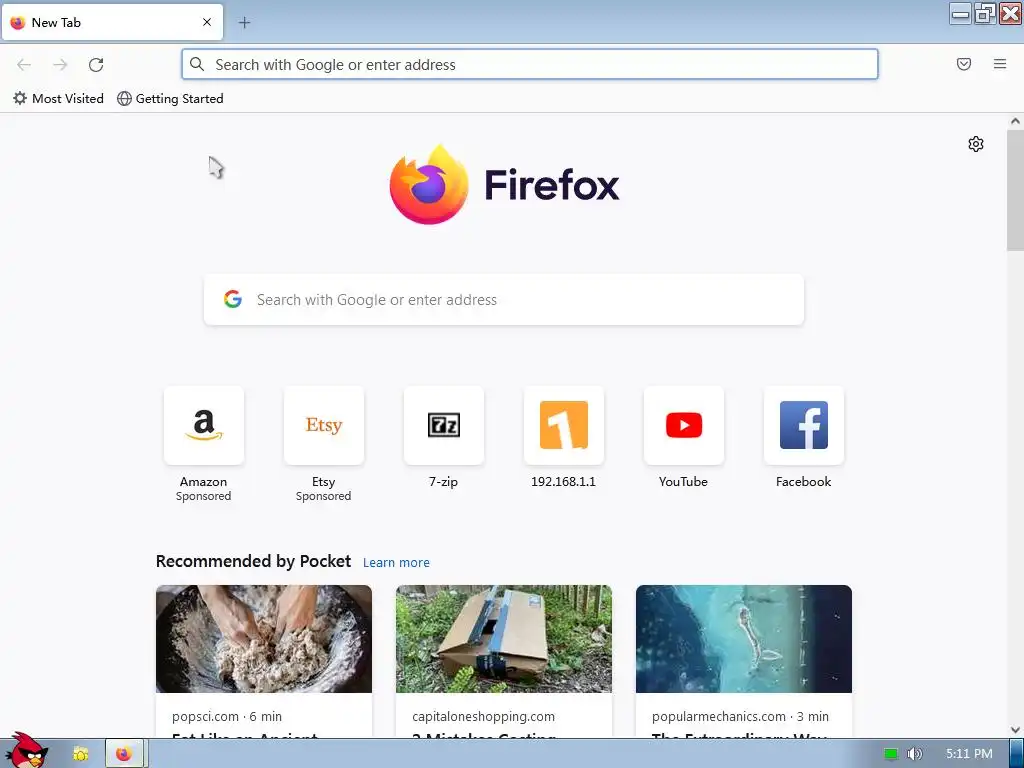Click the Recommended by Pocket heading

pyautogui.click(x=253, y=562)
